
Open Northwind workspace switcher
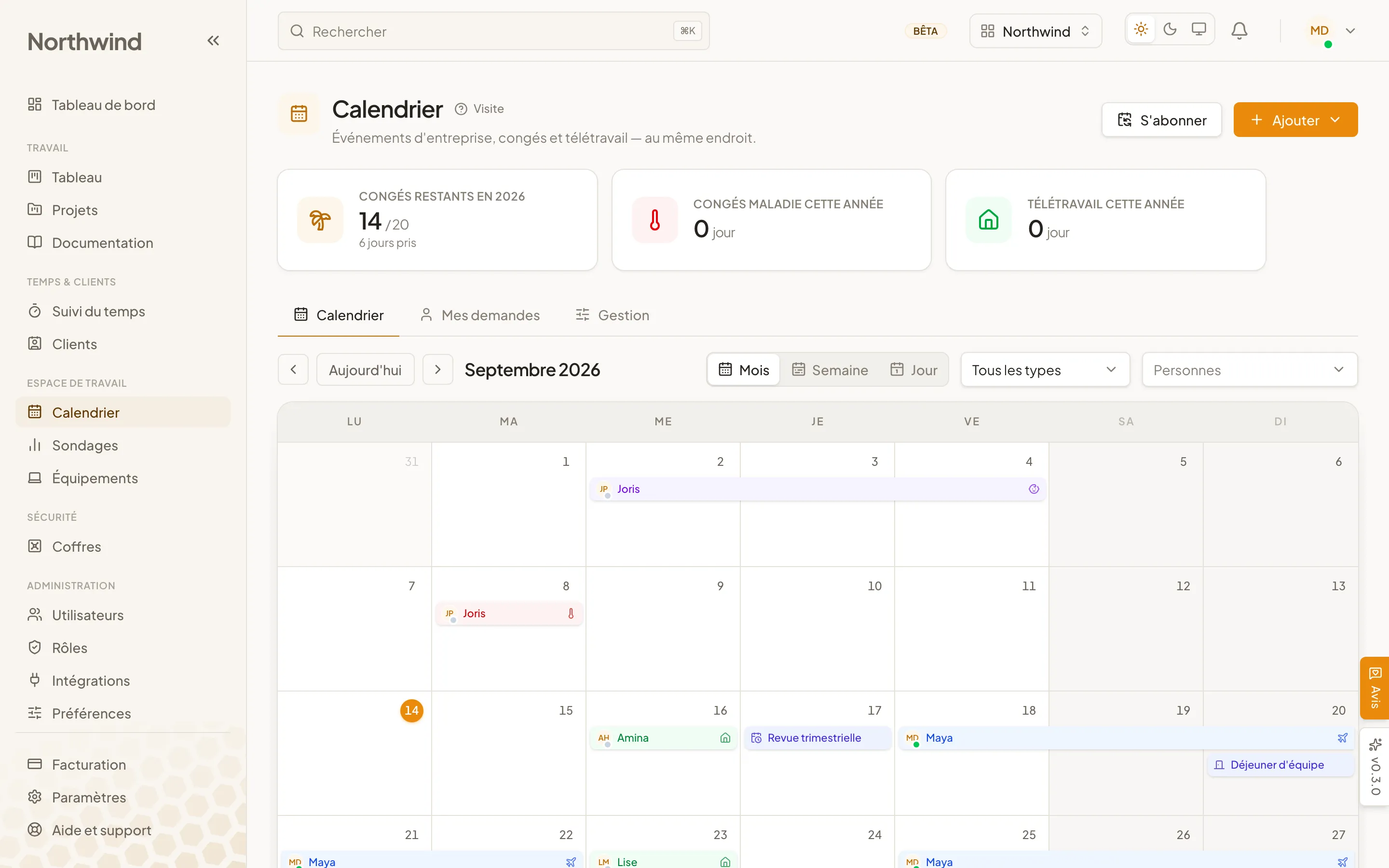(x=1035, y=31)
